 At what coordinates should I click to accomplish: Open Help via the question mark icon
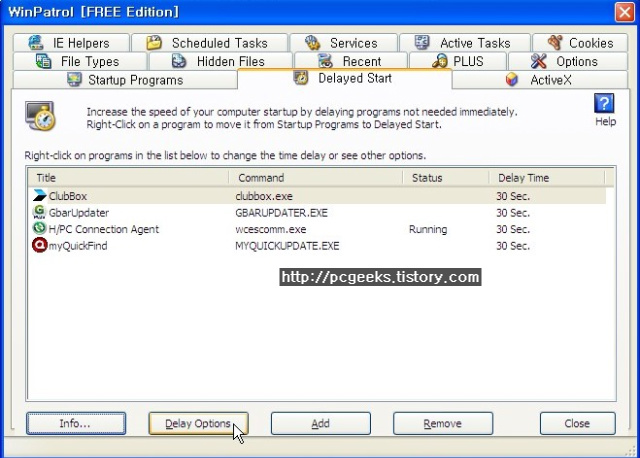tap(604, 103)
